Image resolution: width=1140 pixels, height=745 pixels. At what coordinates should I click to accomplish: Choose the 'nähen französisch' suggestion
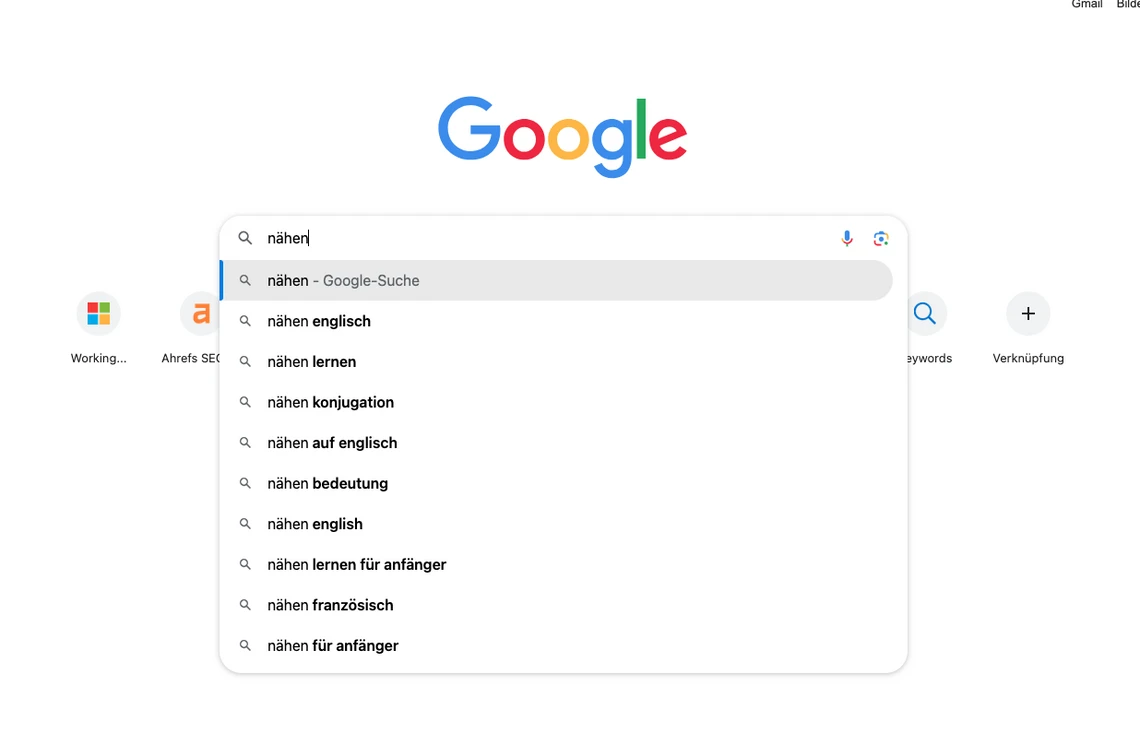click(x=330, y=605)
